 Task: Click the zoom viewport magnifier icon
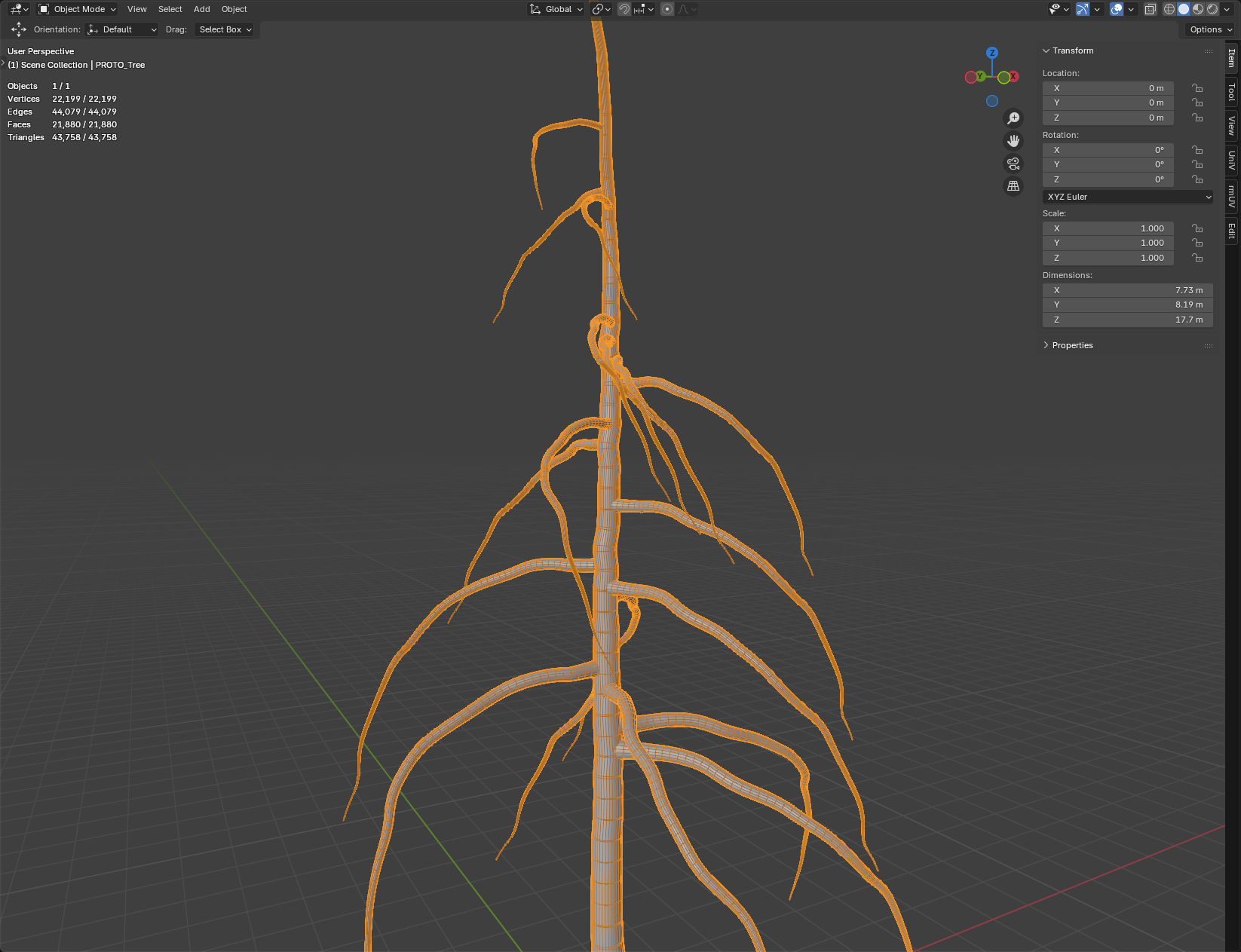click(1013, 118)
